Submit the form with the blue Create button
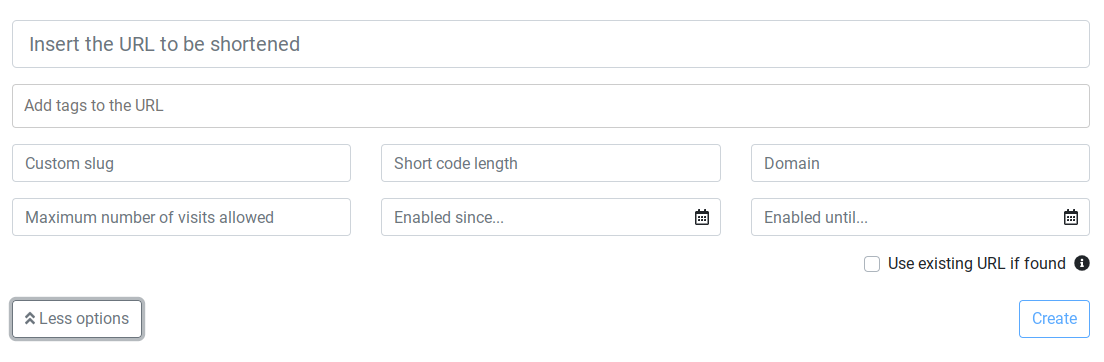 pyautogui.click(x=1054, y=319)
